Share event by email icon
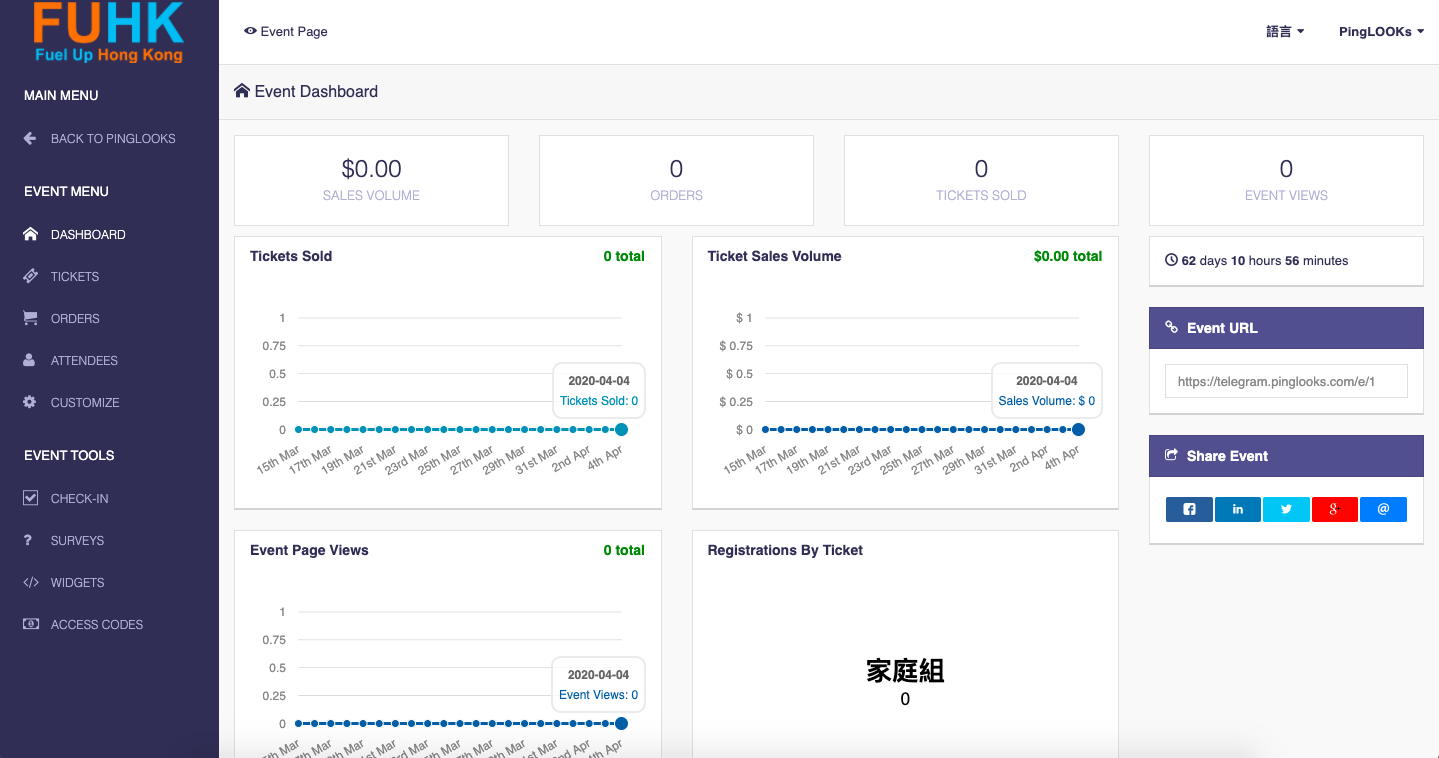 1383,509
